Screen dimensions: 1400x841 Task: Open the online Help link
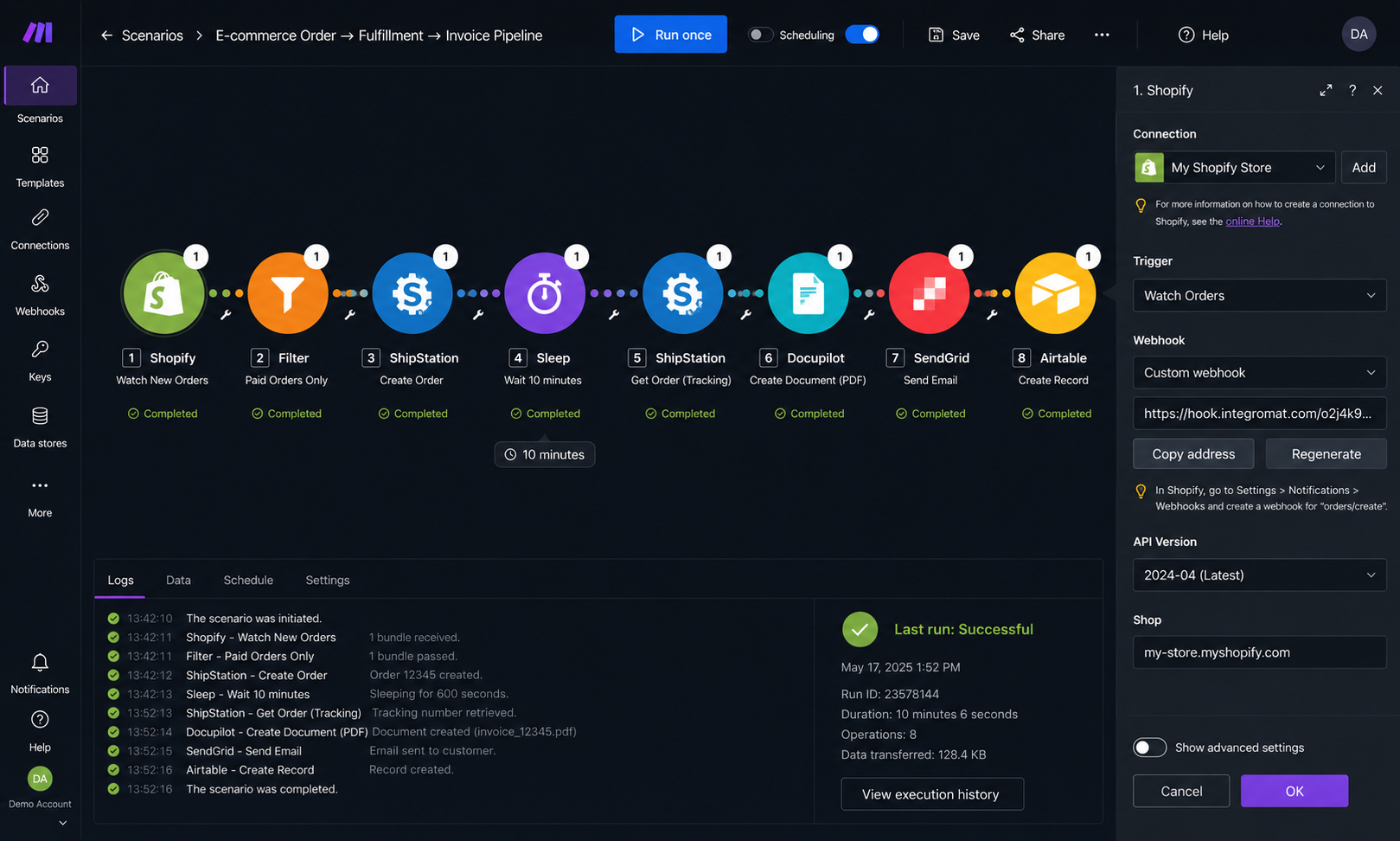click(x=1252, y=221)
